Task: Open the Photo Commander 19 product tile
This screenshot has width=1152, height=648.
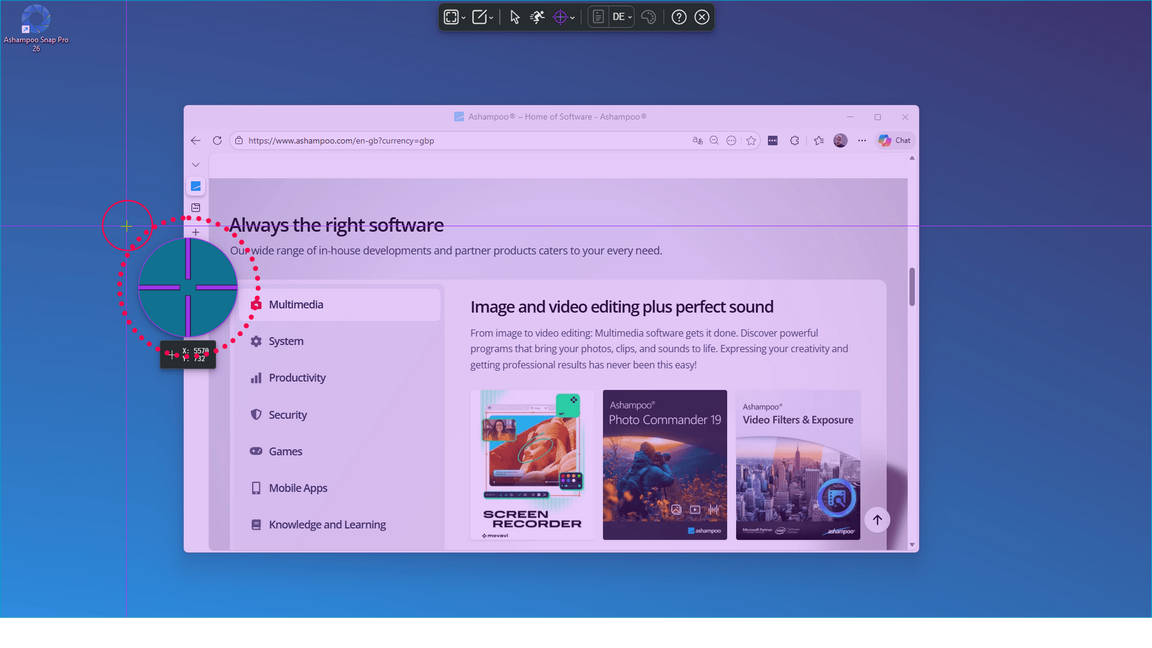Action: [x=665, y=465]
